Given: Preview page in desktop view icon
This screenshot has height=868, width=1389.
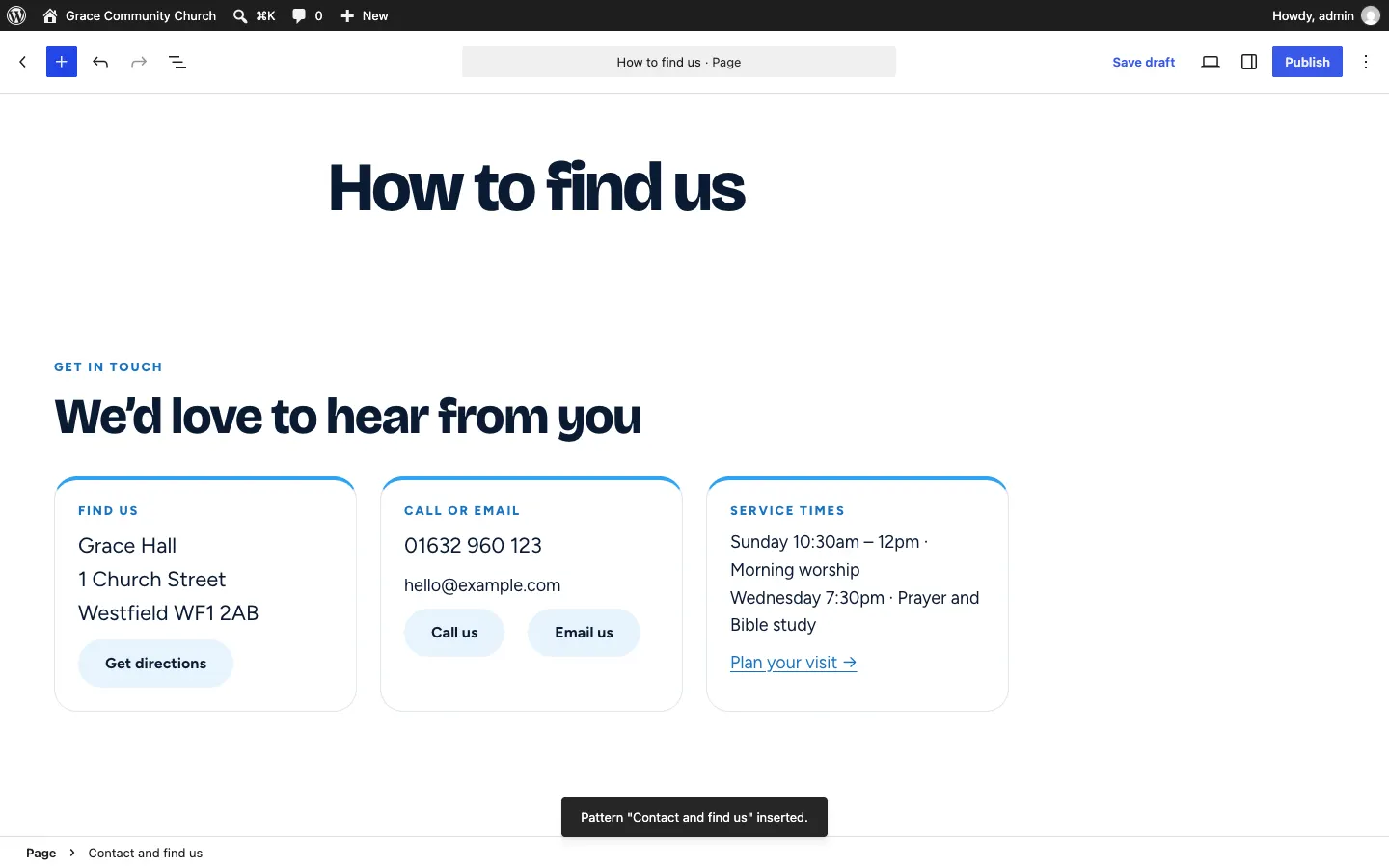Looking at the screenshot, I should pos(1211,62).
